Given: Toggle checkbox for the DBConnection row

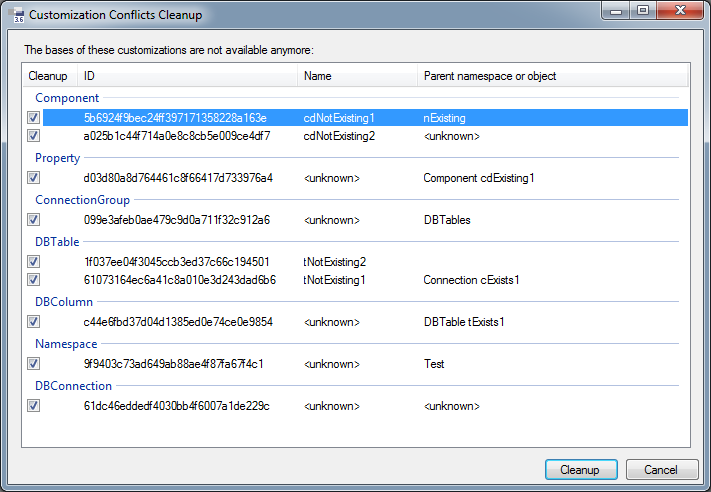Looking at the screenshot, I should point(34,405).
